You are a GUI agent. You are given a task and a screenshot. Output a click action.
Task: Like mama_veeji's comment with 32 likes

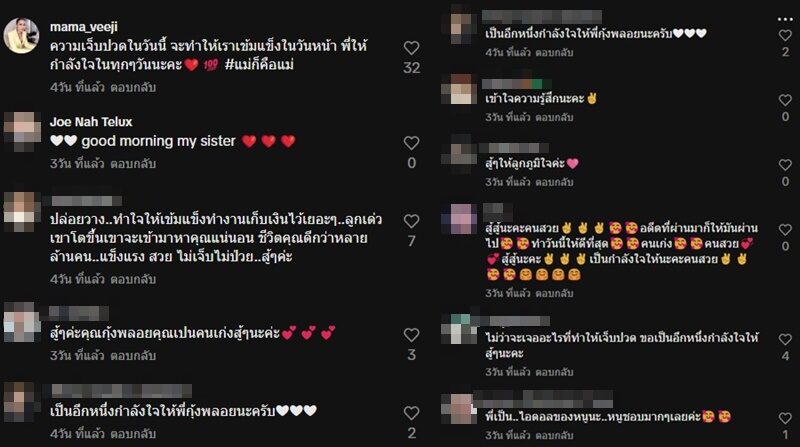tap(411, 48)
